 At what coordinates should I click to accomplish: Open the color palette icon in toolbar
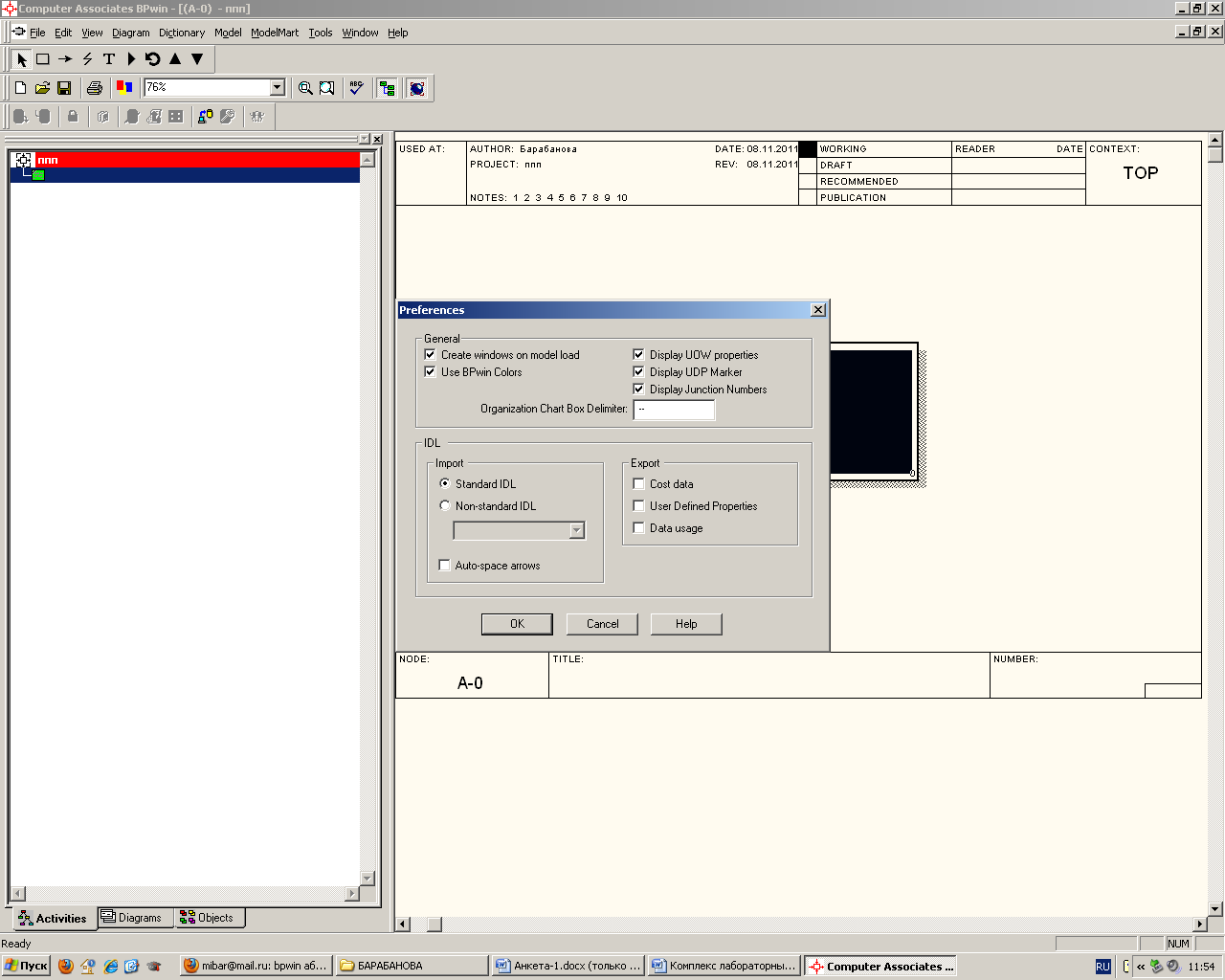click(x=123, y=88)
